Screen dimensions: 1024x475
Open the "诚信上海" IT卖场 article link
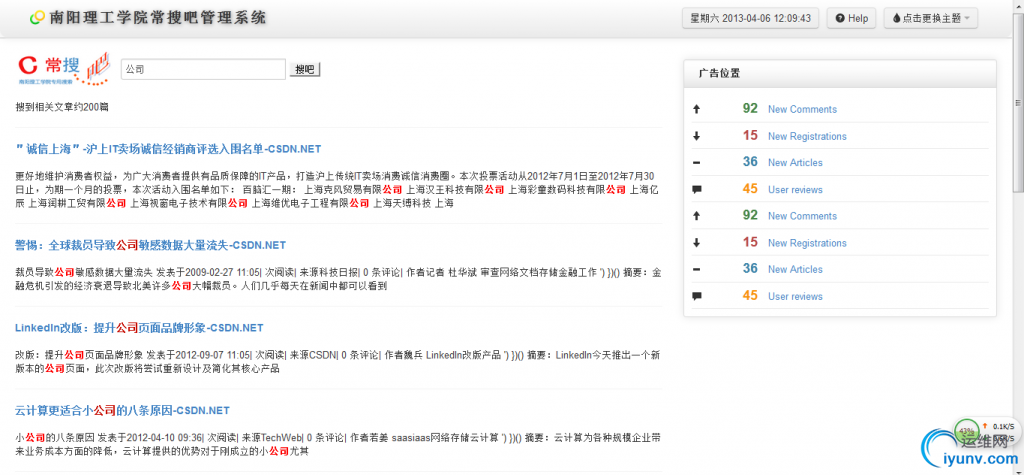(168, 149)
